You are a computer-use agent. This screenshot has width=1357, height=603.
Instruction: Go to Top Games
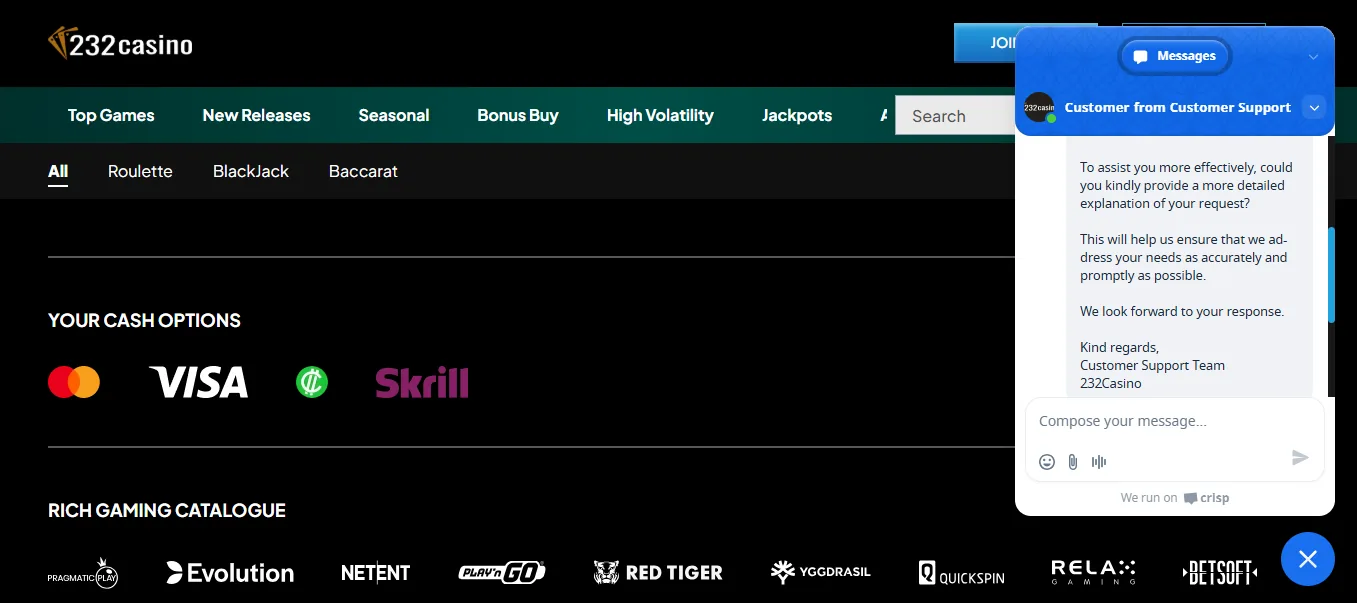(x=111, y=115)
